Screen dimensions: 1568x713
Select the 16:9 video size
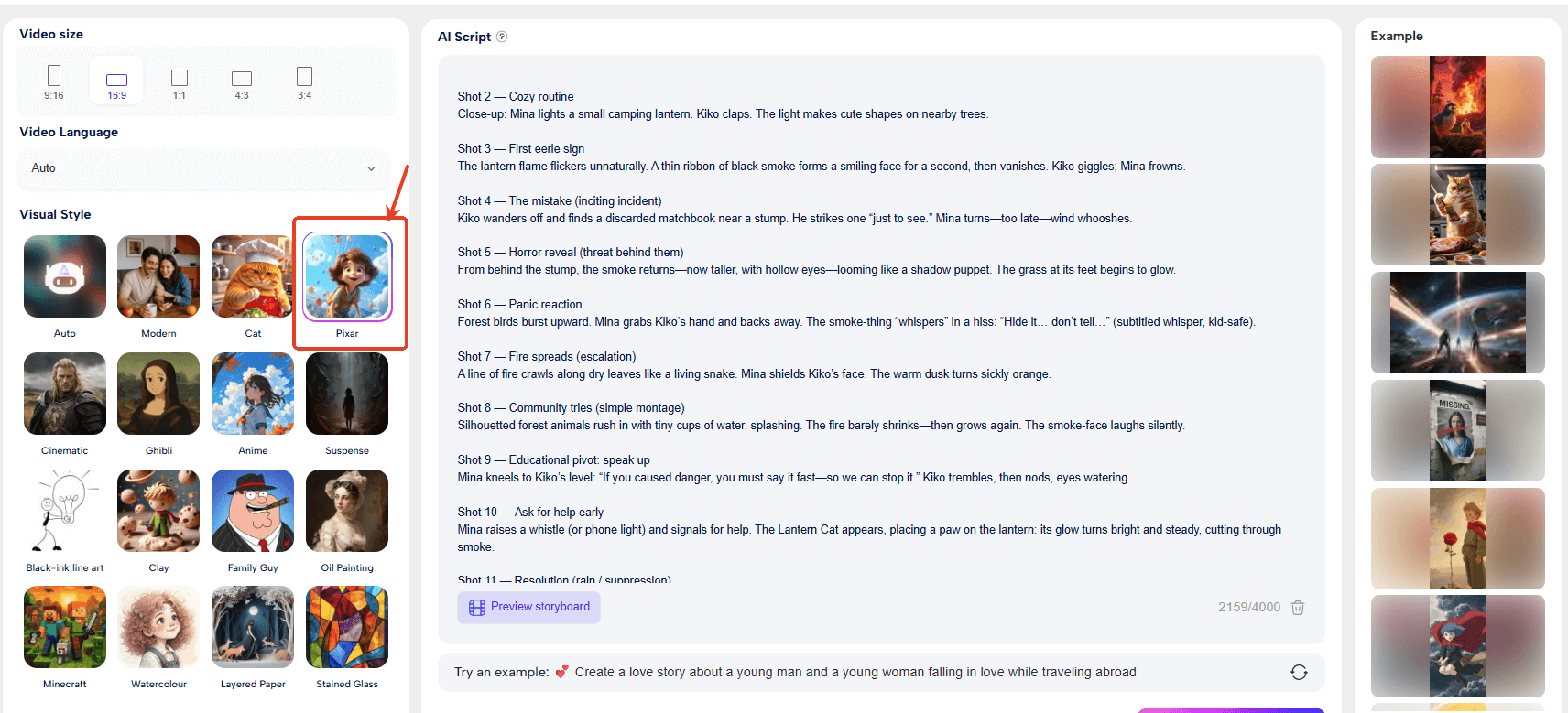click(x=116, y=81)
